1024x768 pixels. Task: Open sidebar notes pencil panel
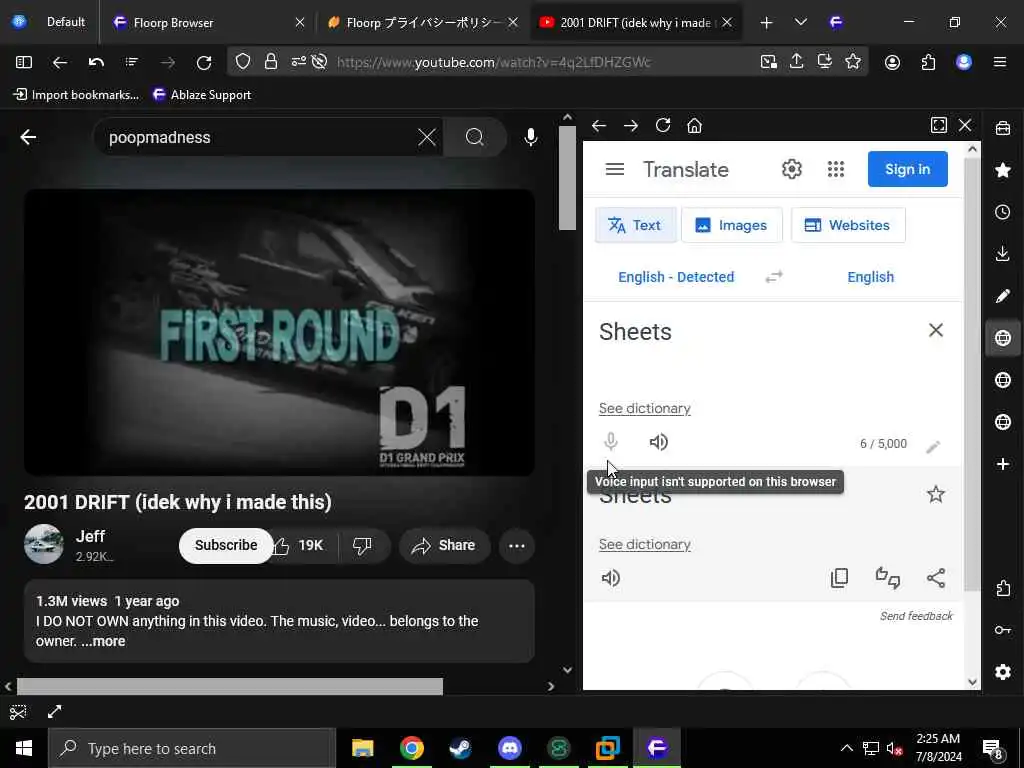[x=1002, y=296]
